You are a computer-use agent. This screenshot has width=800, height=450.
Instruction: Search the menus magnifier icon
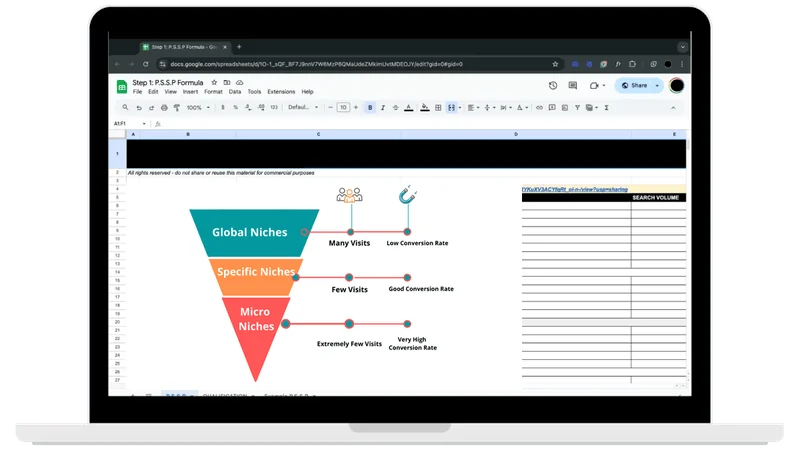click(x=126, y=108)
